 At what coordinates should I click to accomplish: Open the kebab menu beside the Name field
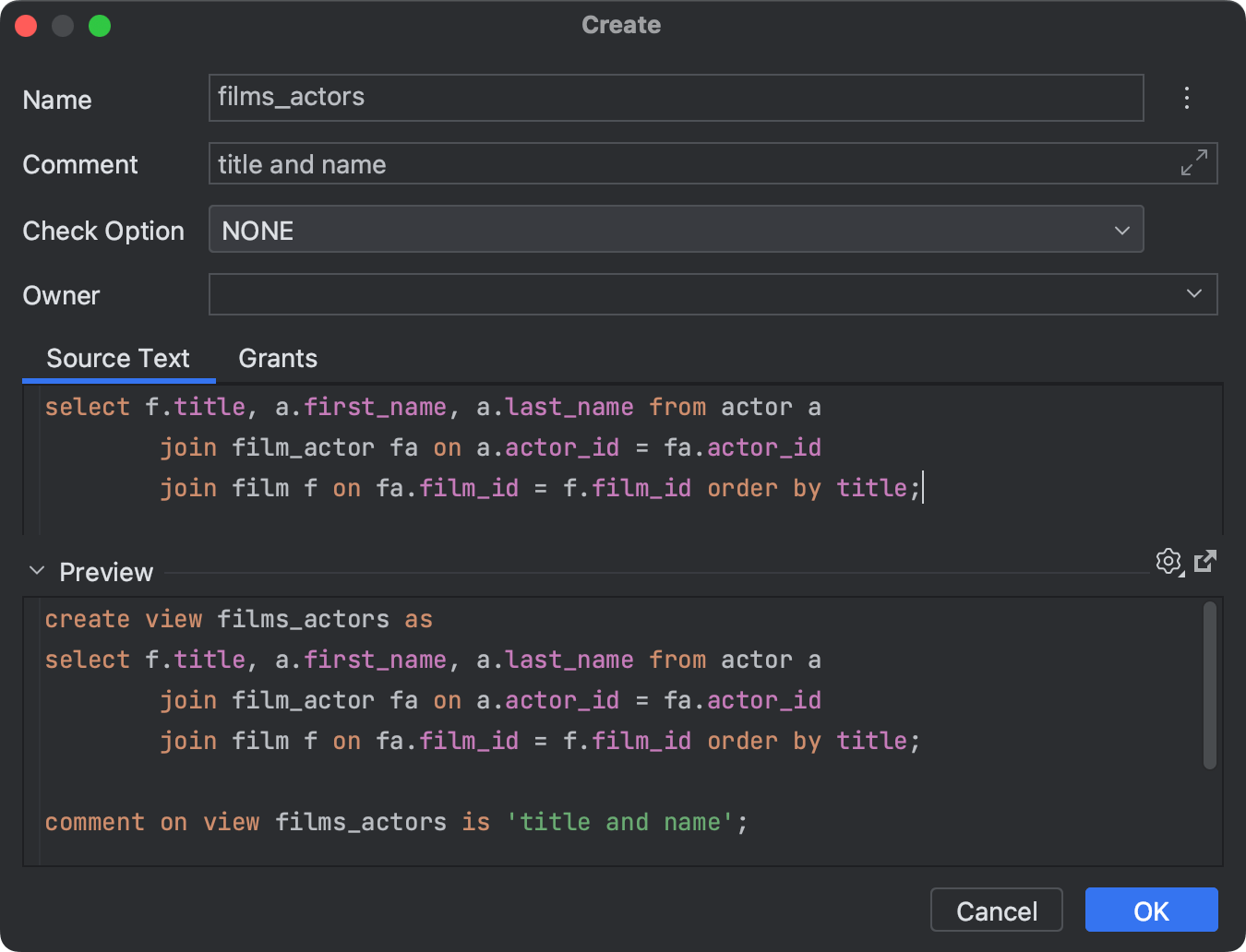pyautogui.click(x=1187, y=97)
